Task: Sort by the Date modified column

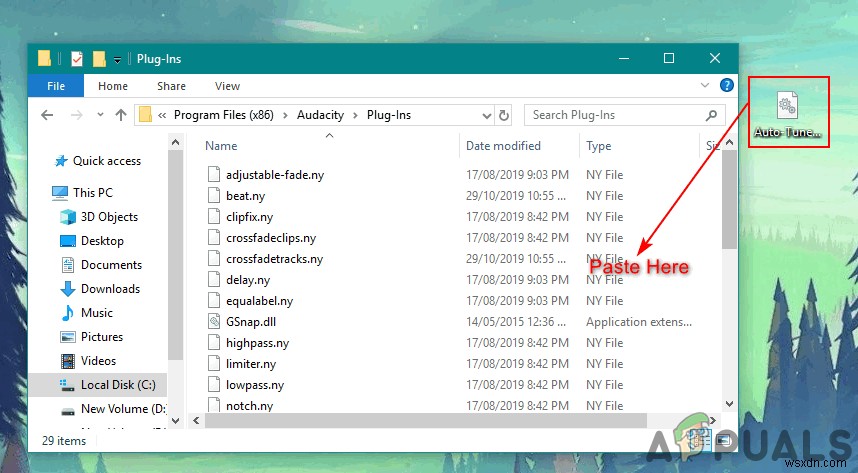Action: pyautogui.click(x=503, y=146)
